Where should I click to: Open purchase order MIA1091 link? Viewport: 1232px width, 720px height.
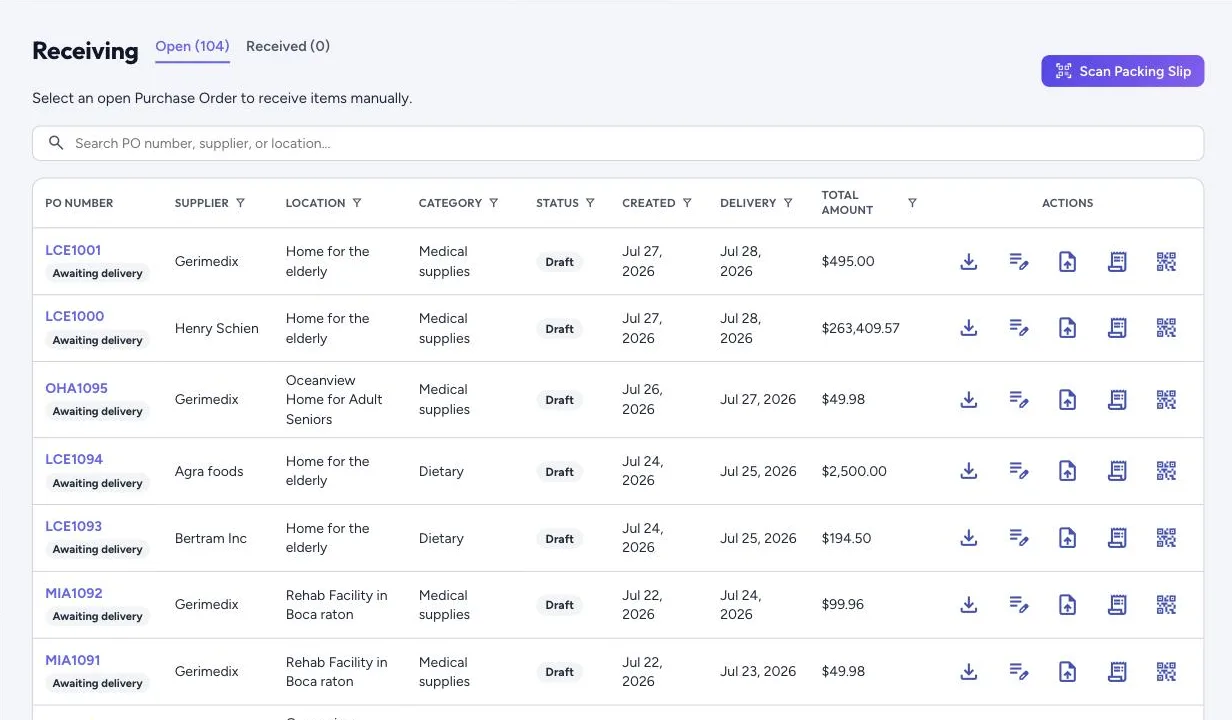click(73, 660)
